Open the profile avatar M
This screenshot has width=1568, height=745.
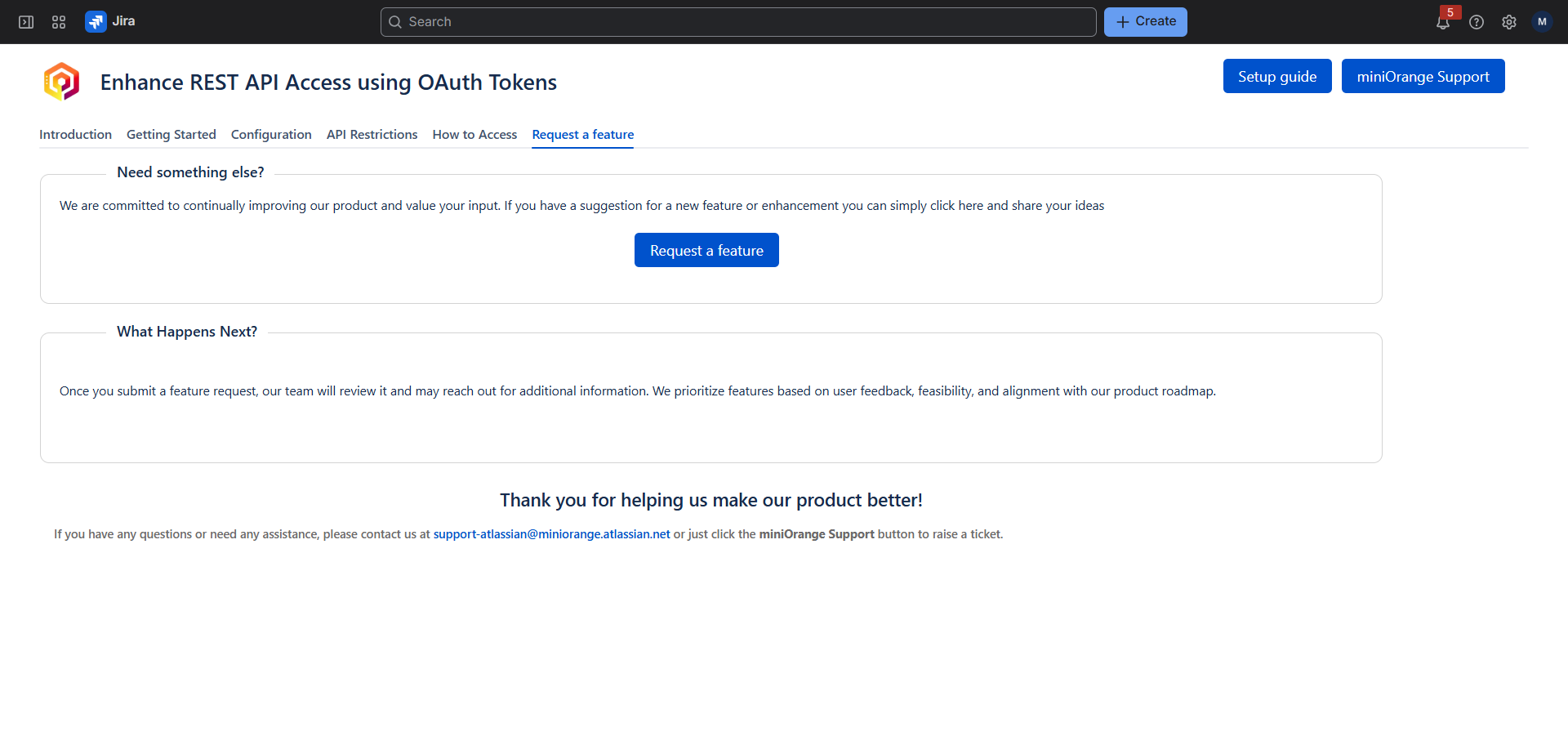[1542, 22]
